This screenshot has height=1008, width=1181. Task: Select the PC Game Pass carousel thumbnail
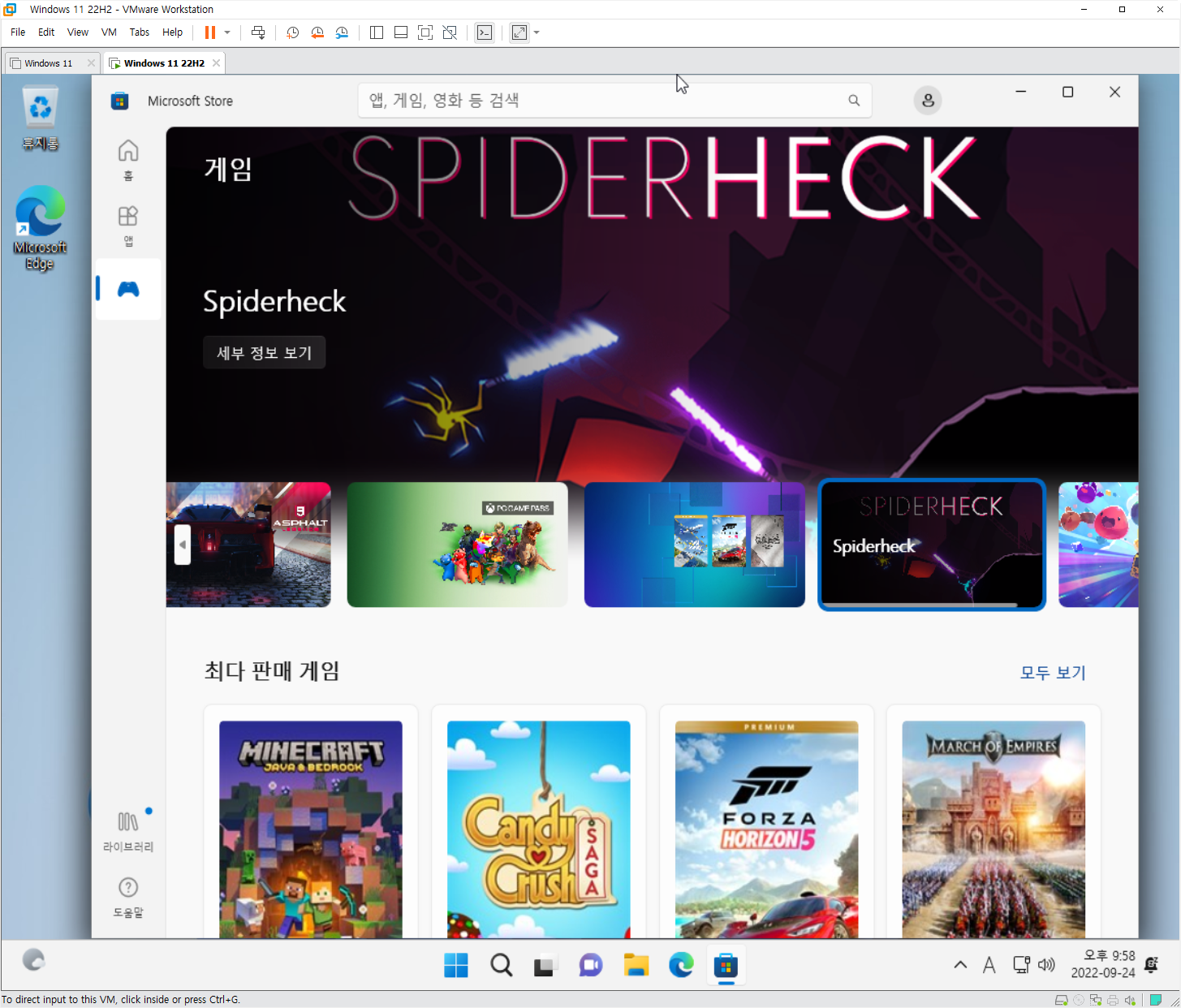coord(457,545)
